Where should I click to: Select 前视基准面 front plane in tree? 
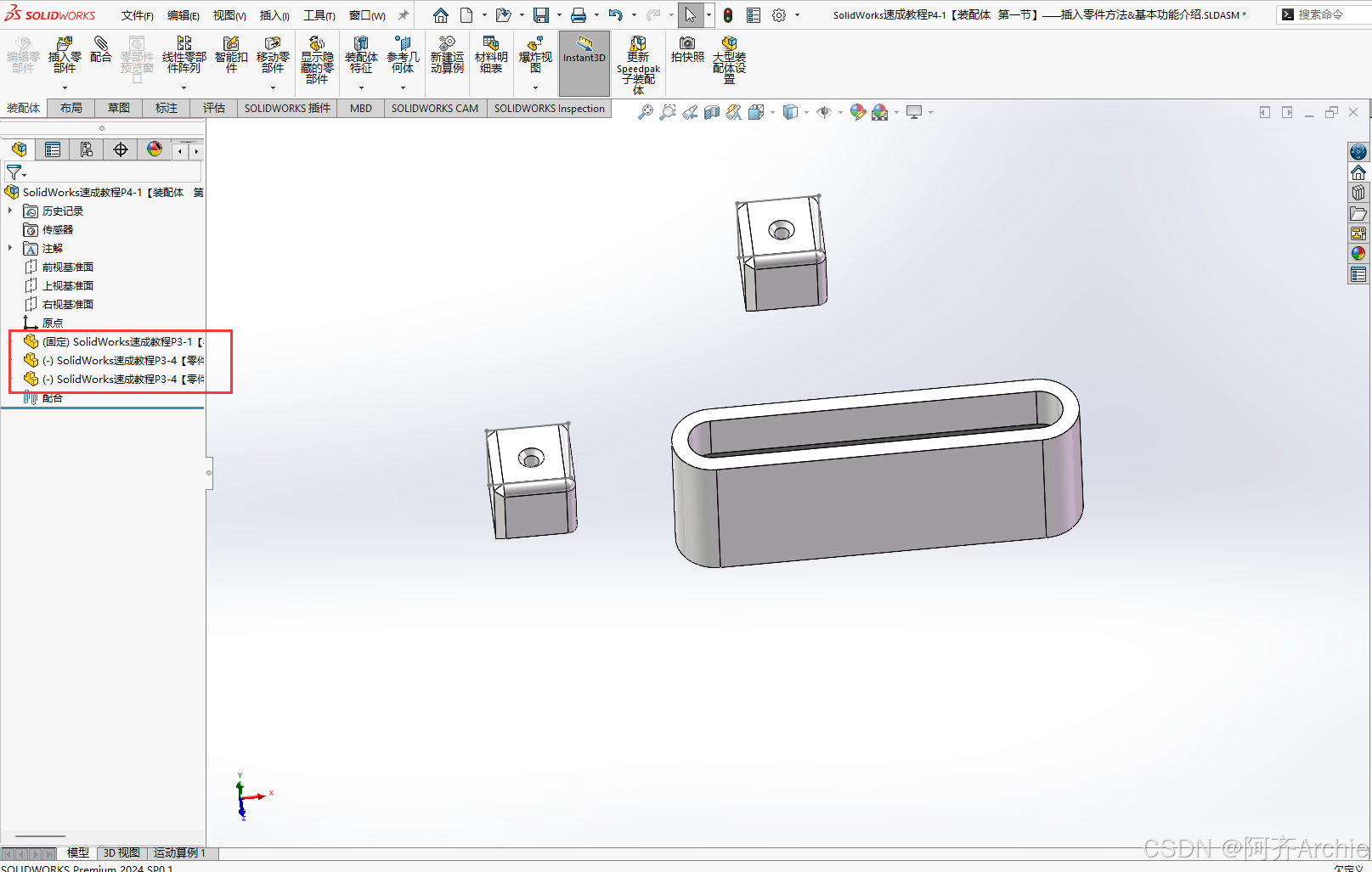coord(59,267)
